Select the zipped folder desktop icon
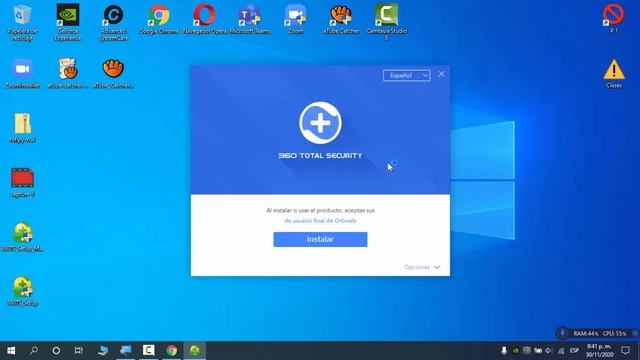Viewport: 640px width, 360px height. 22,128
